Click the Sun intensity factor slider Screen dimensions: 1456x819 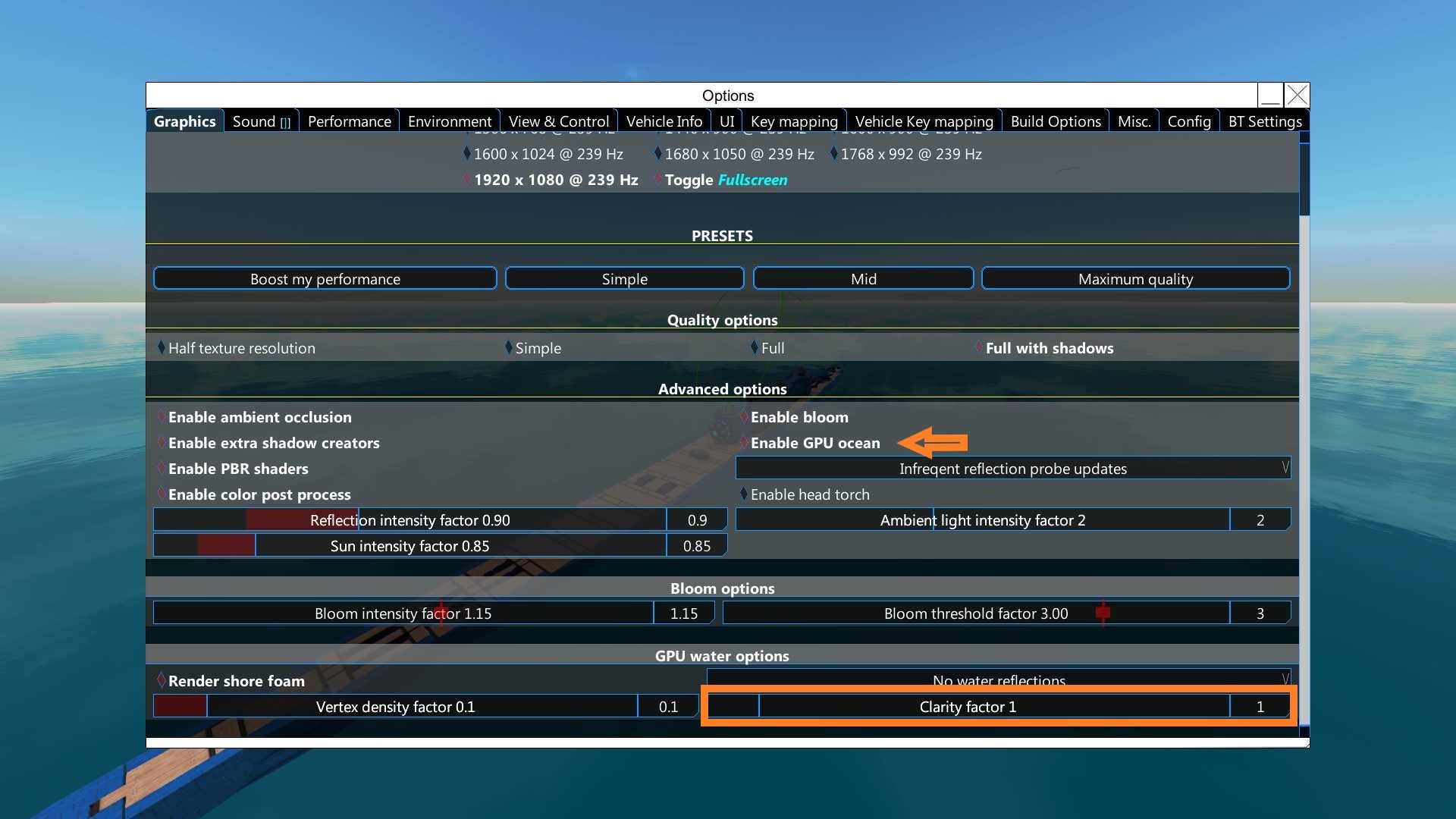(x=409, y=546)
